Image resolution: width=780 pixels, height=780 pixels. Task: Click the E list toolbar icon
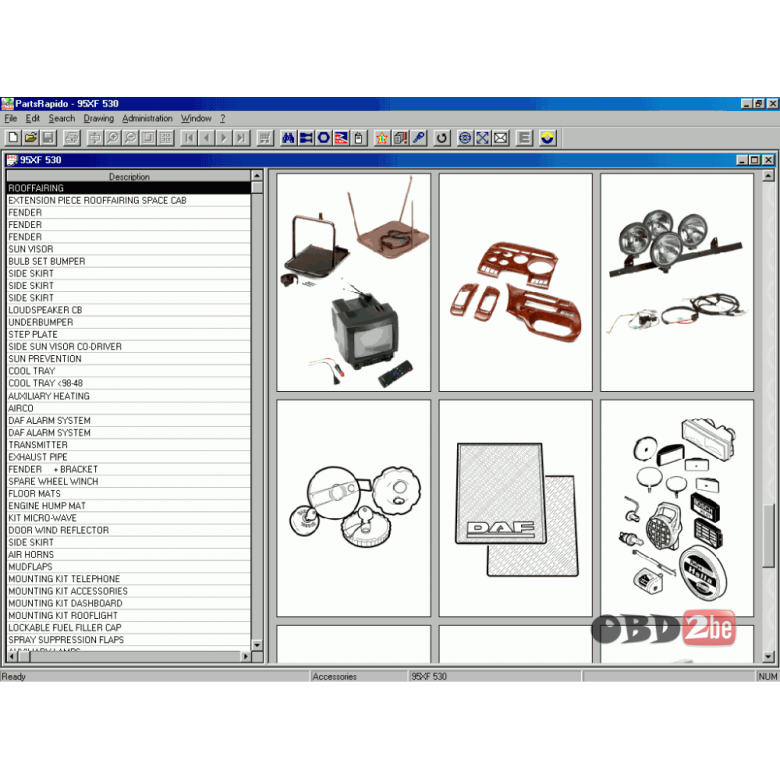pyautogui.click(x=524, y=138)
